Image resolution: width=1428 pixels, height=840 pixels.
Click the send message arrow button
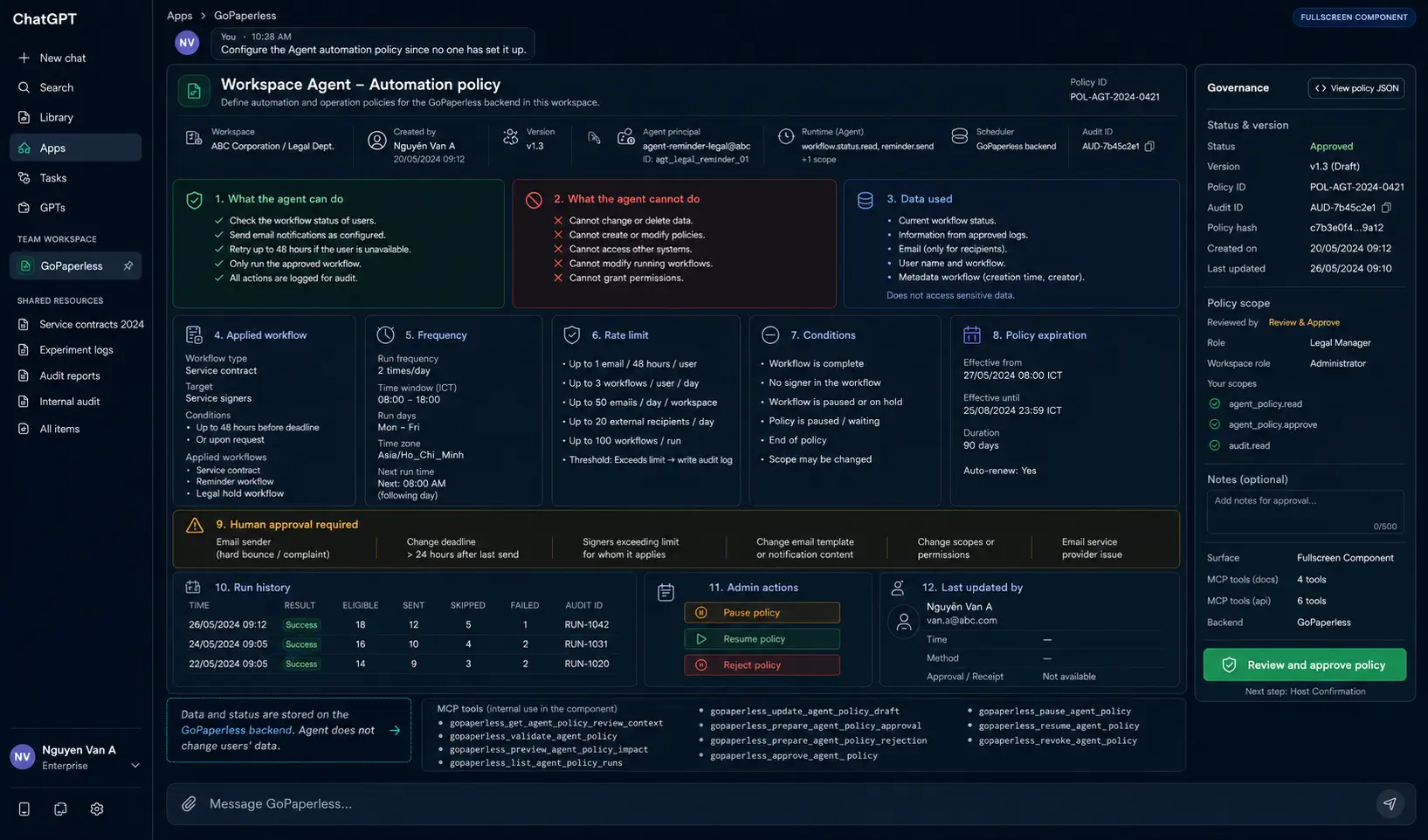click(1390, 804)
